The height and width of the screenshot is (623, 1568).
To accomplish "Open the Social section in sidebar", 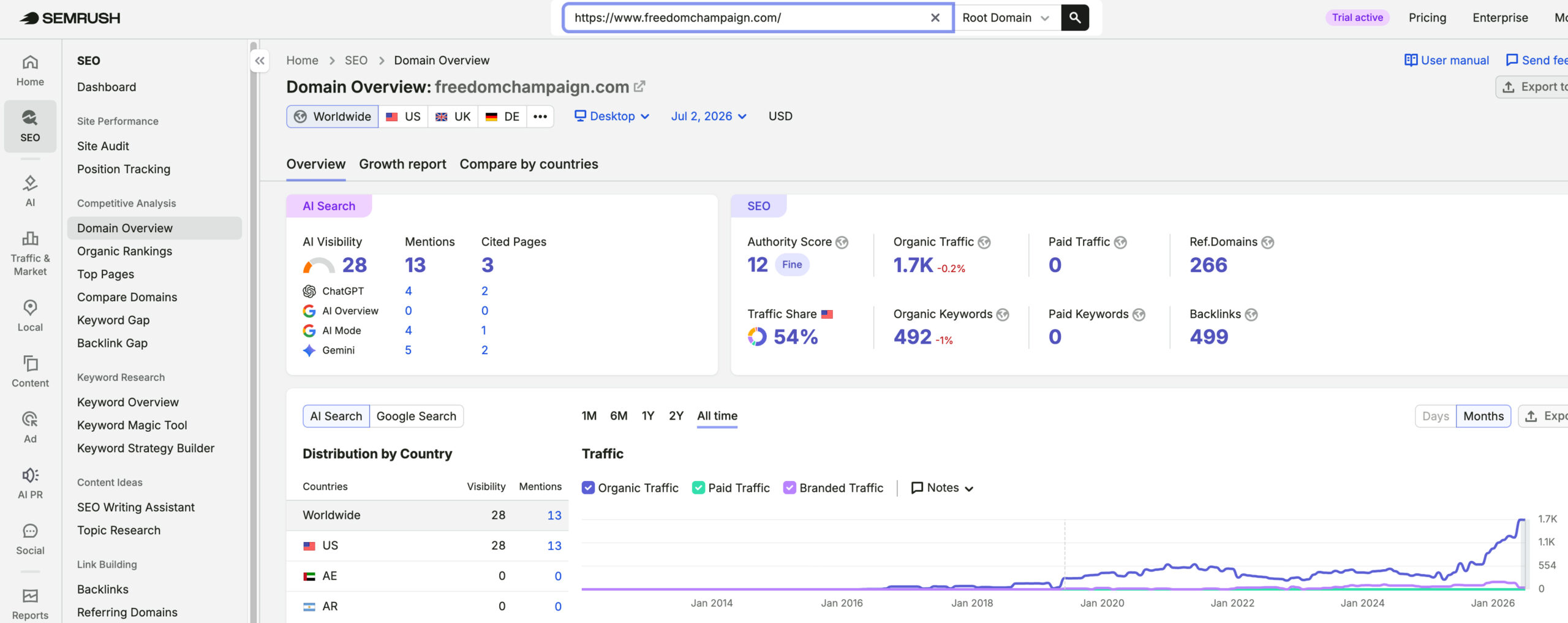I will point(30,538).
